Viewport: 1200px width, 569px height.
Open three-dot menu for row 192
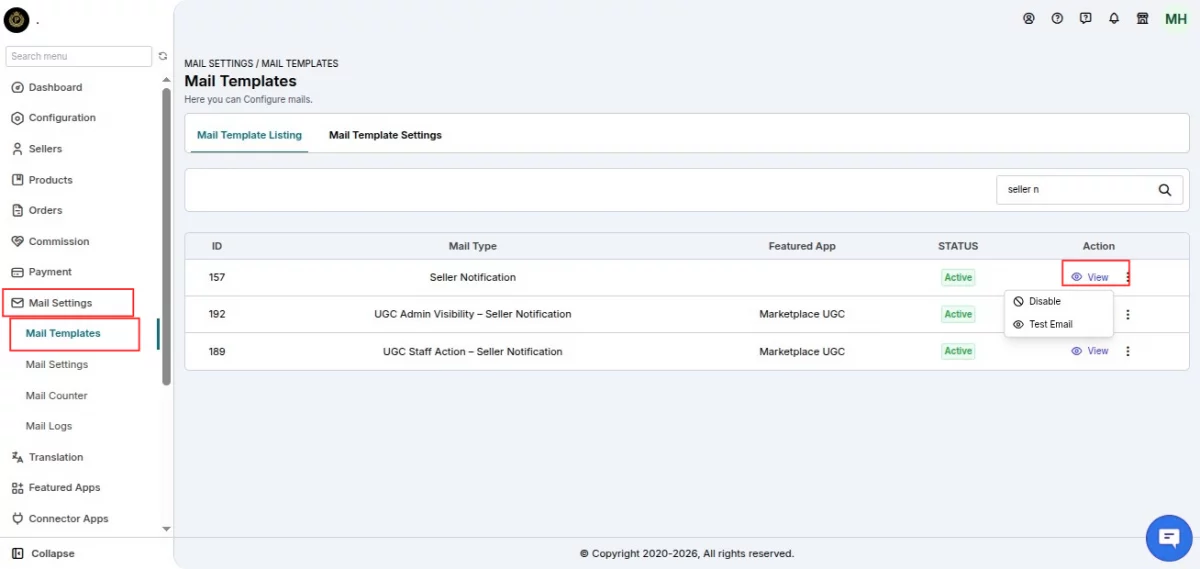pyautogui.click(x=1128, y=314)
